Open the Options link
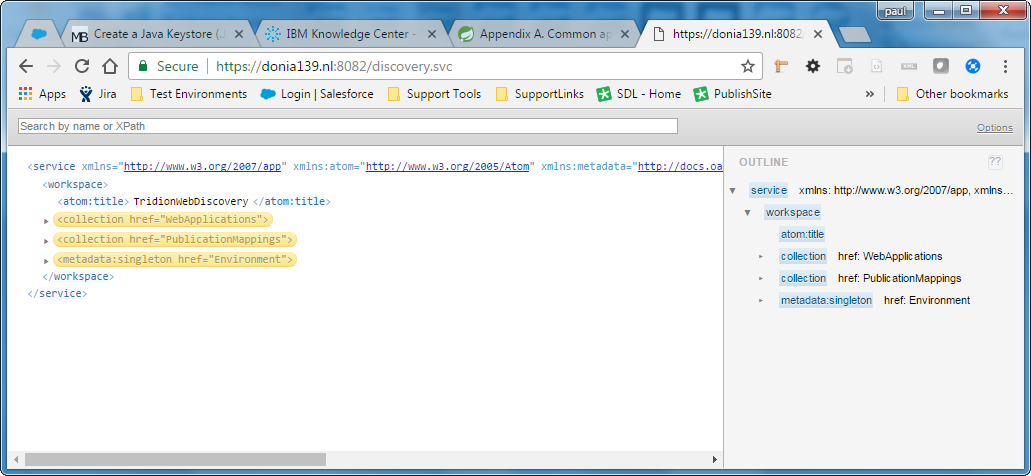 (994, 128)
